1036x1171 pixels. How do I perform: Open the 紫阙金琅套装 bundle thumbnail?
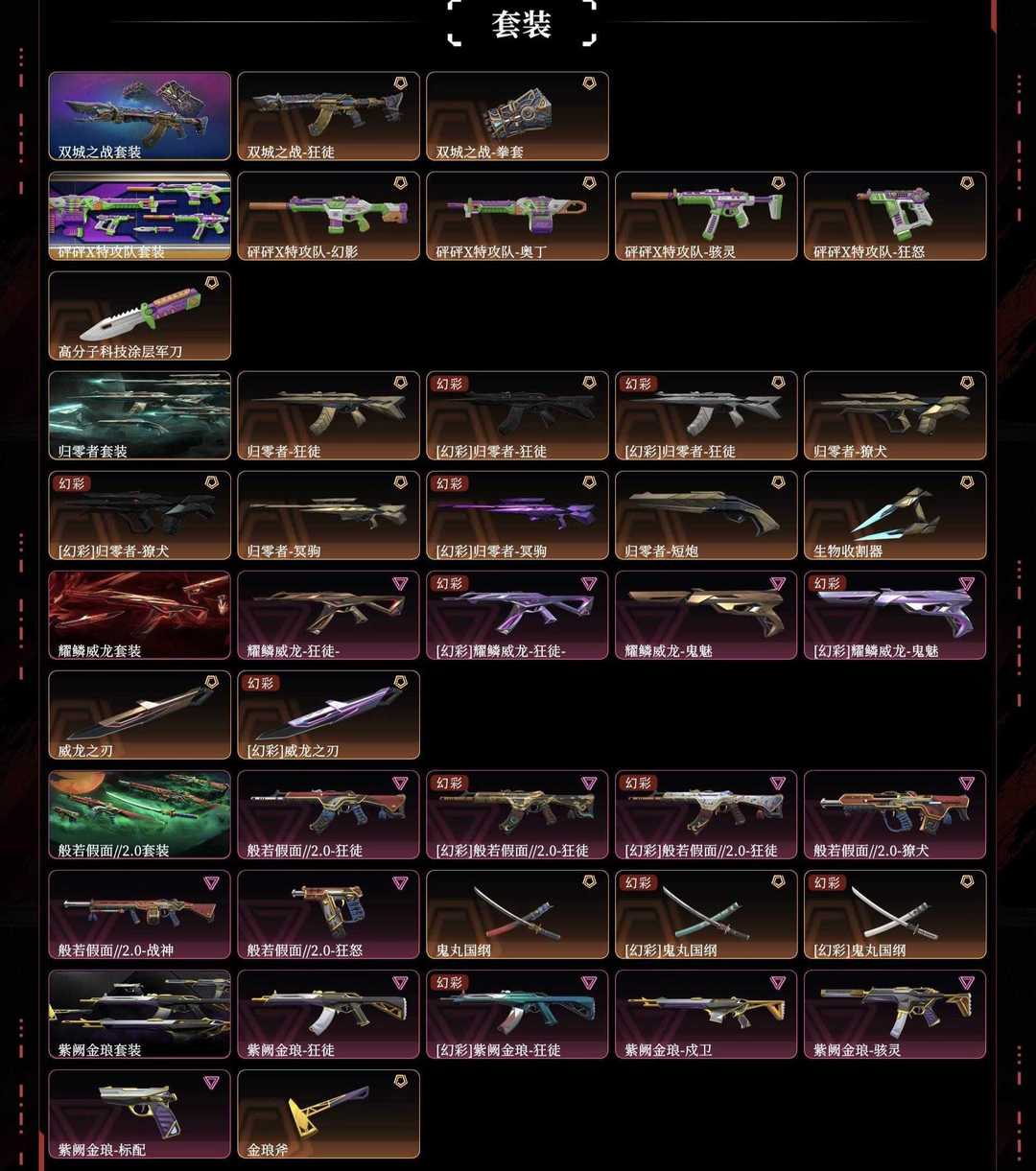click(140, 1014)
